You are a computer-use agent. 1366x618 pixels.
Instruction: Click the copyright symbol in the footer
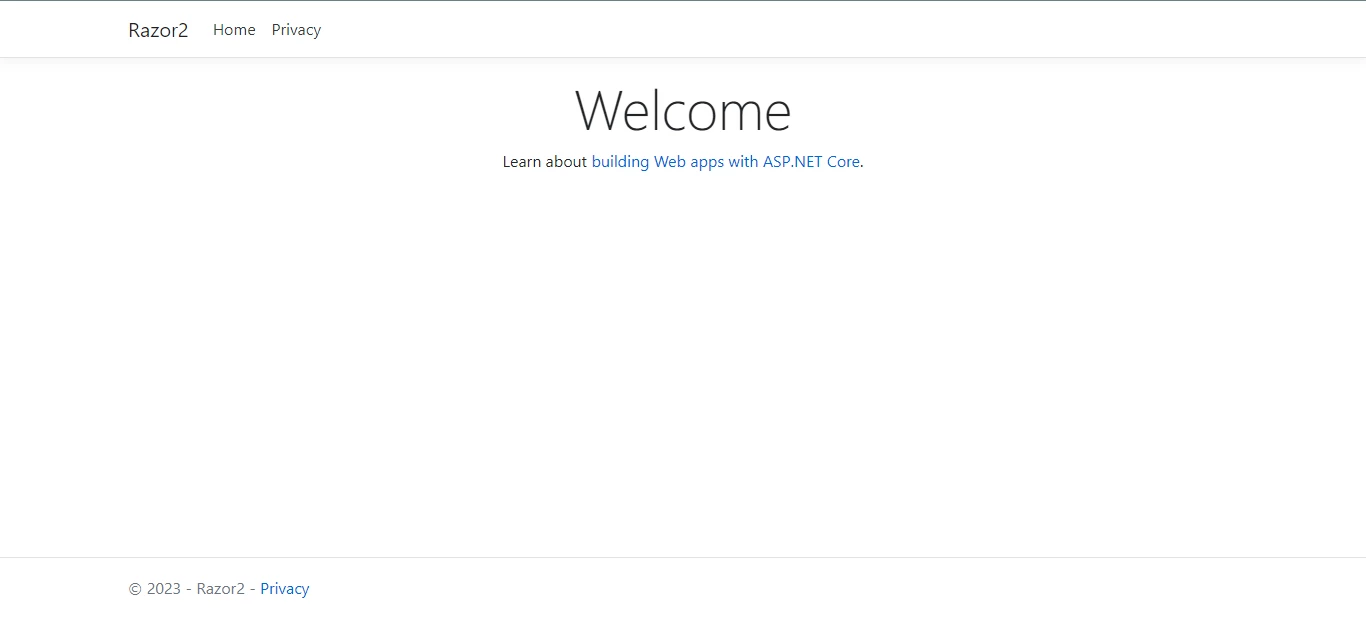click(135, 589)
